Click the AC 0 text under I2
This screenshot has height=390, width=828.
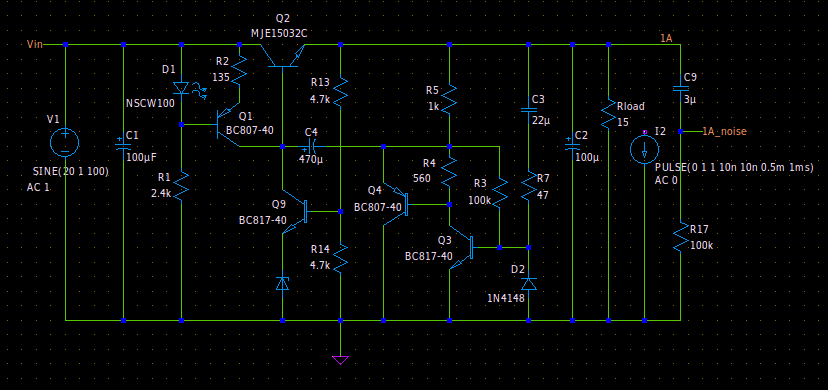pyautogui.click(x=666, y=179)
